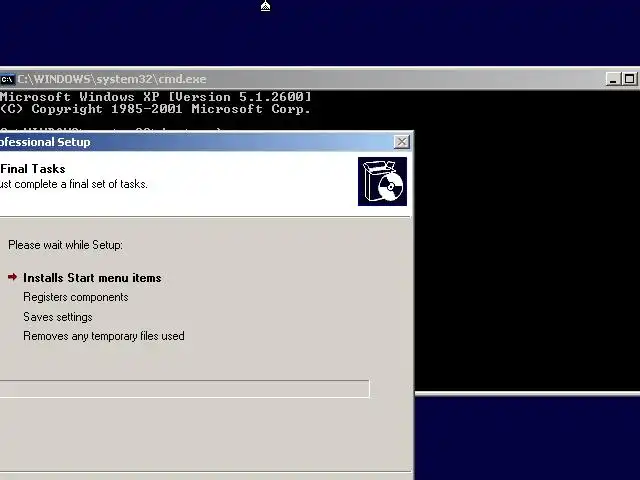
Task: Click the red arrow beside Installs Start menu items
Action: pos(13,277)
